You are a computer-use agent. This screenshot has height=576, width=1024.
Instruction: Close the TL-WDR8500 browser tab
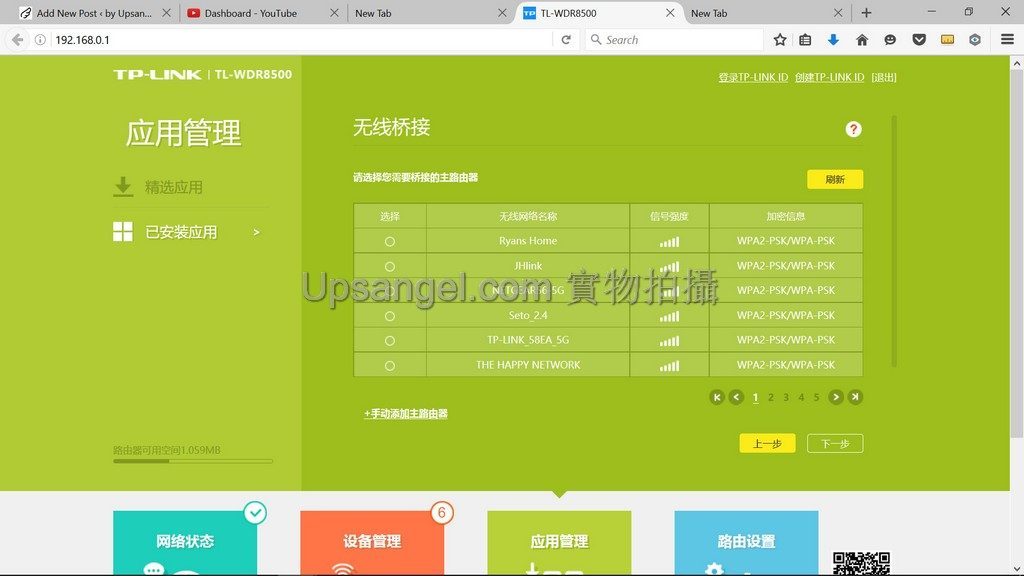click(670, 13)
